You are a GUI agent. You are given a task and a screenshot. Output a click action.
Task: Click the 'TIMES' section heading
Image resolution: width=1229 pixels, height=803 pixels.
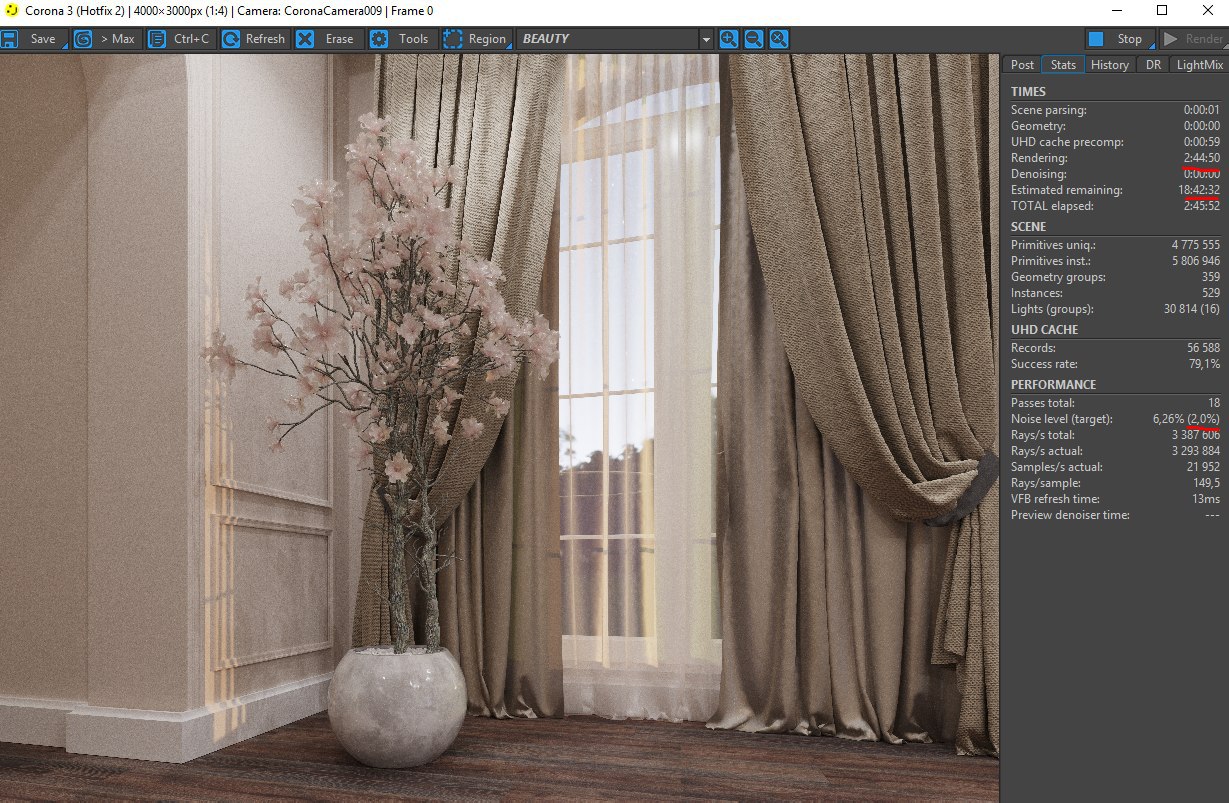(1028, 92)
